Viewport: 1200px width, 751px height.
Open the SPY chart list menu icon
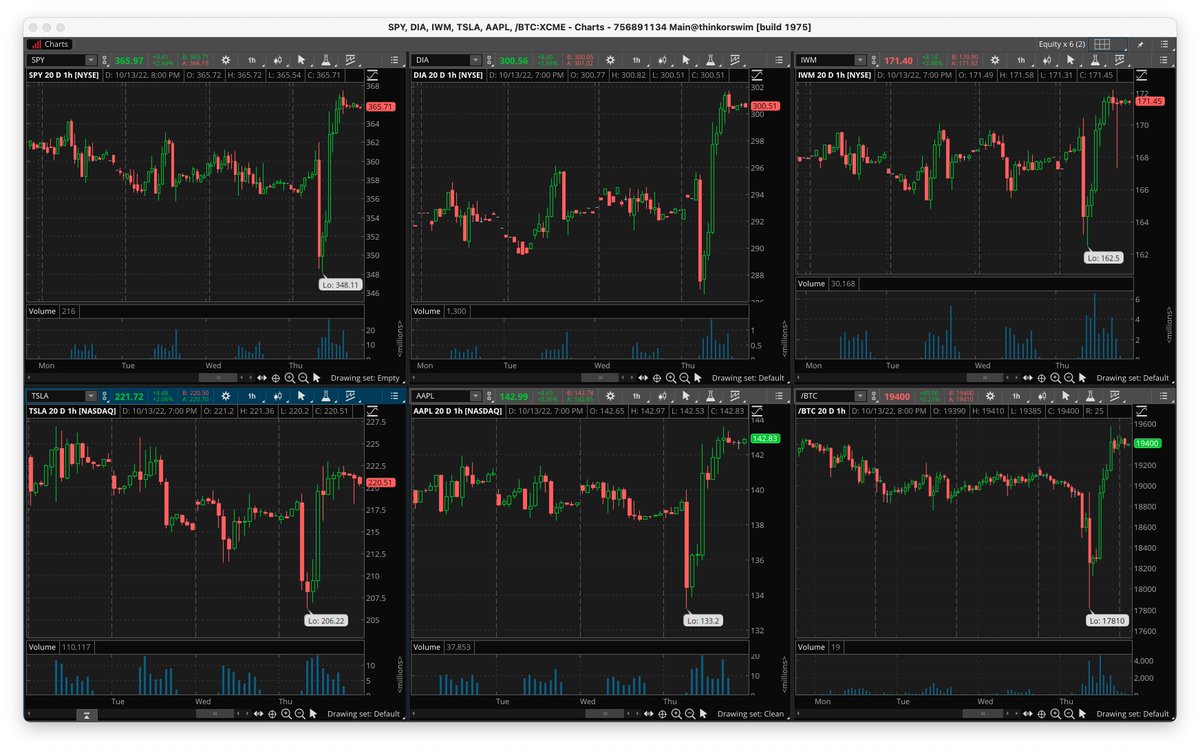[394, 60]
